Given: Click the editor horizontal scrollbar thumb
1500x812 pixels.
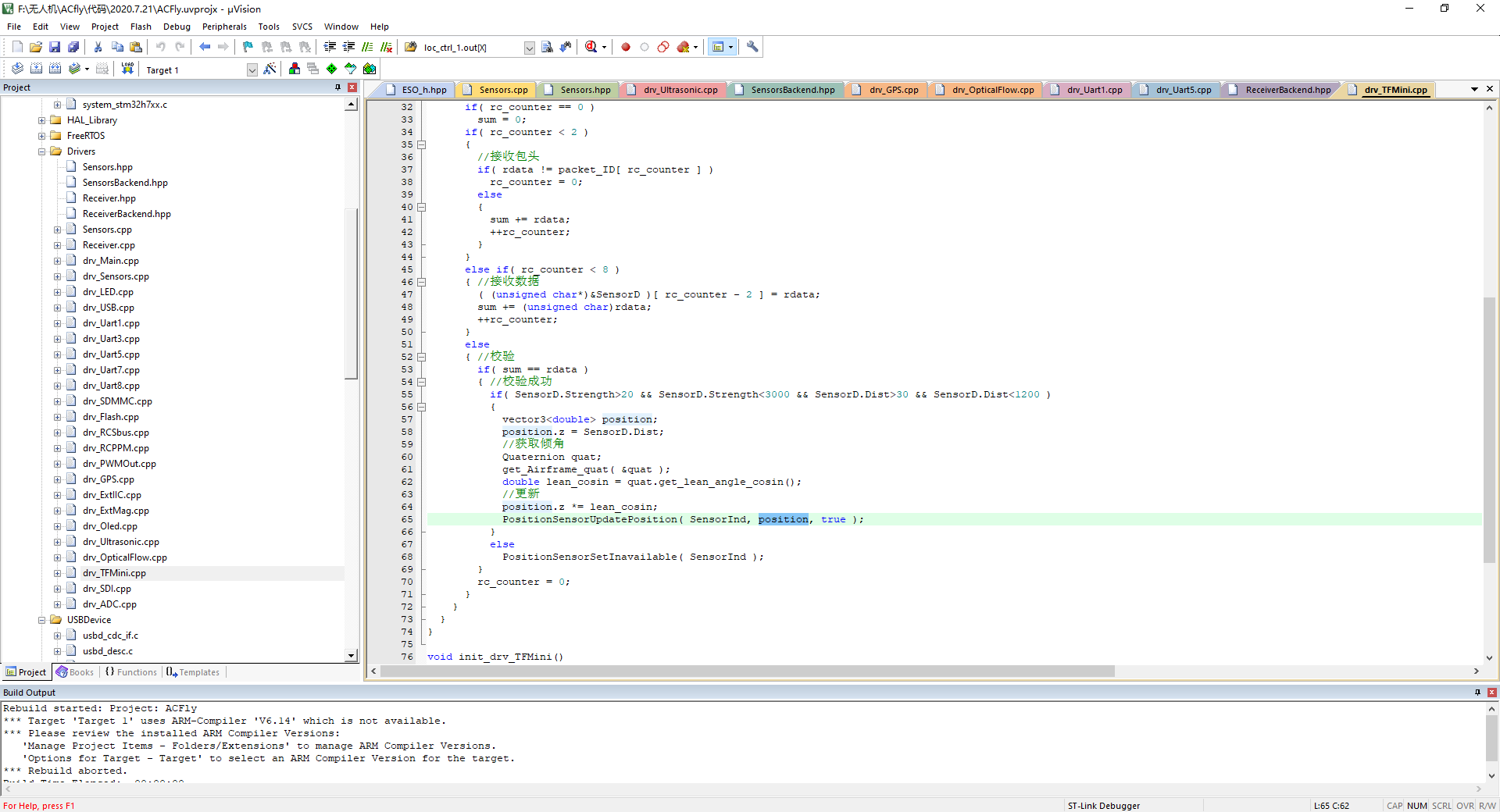Looking at the screenshot, I should [x=747, y=671].
